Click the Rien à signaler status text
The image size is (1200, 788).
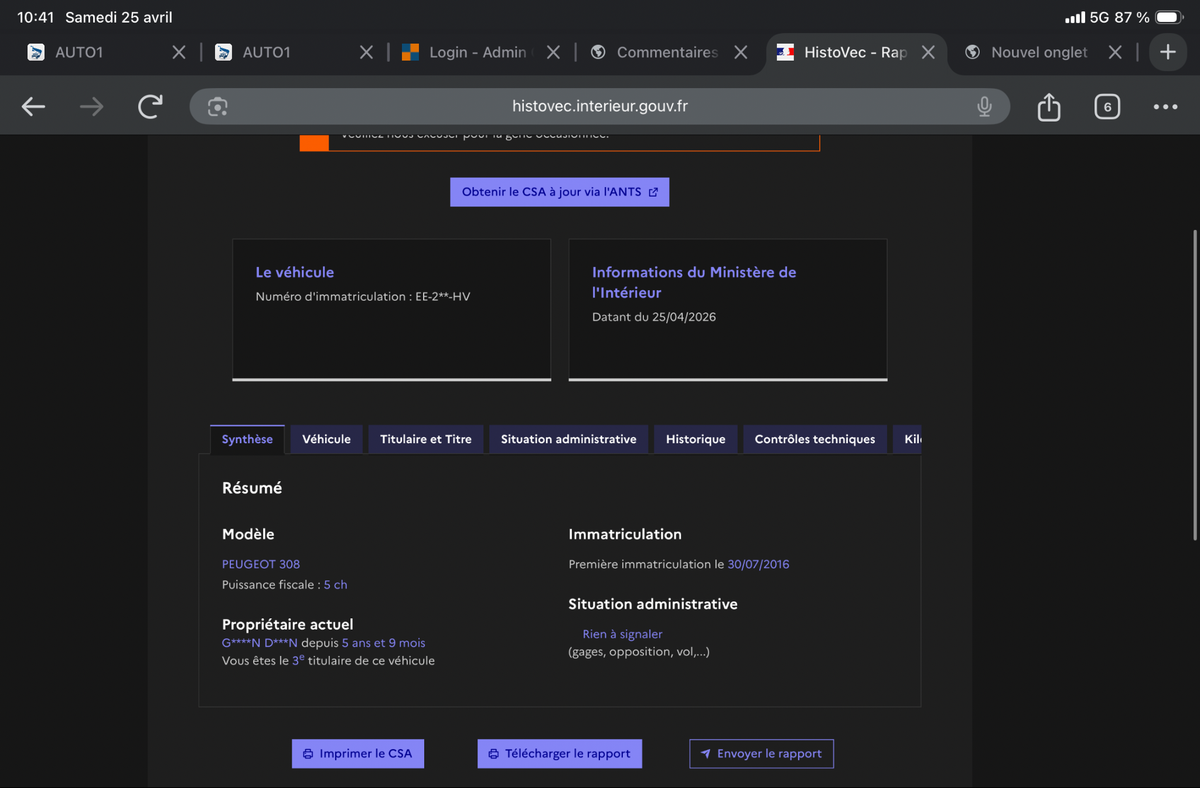[x=622, y=634]
